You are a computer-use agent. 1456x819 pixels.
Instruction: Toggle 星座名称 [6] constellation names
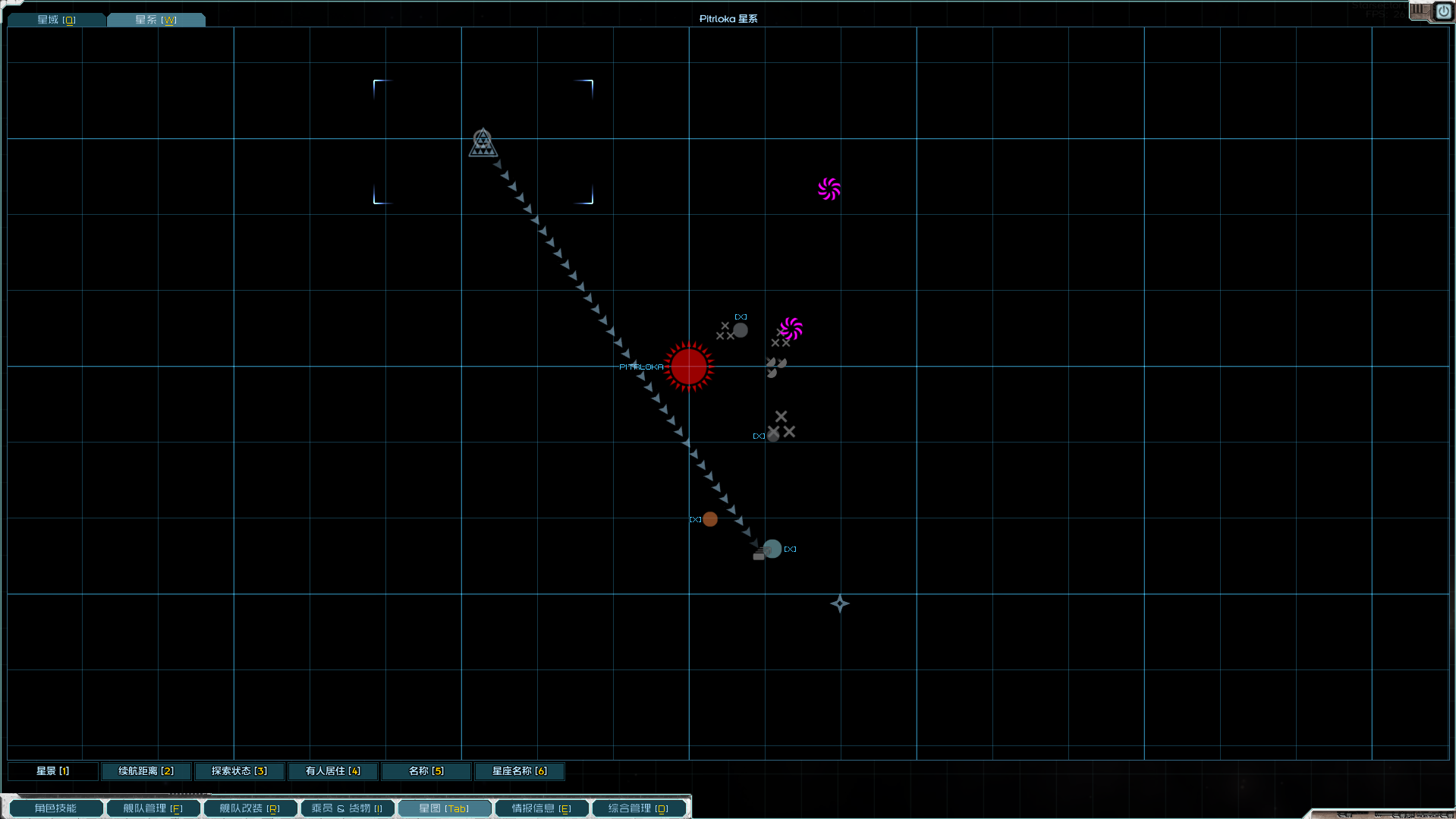pyautogui.click(x=519, y=771)
